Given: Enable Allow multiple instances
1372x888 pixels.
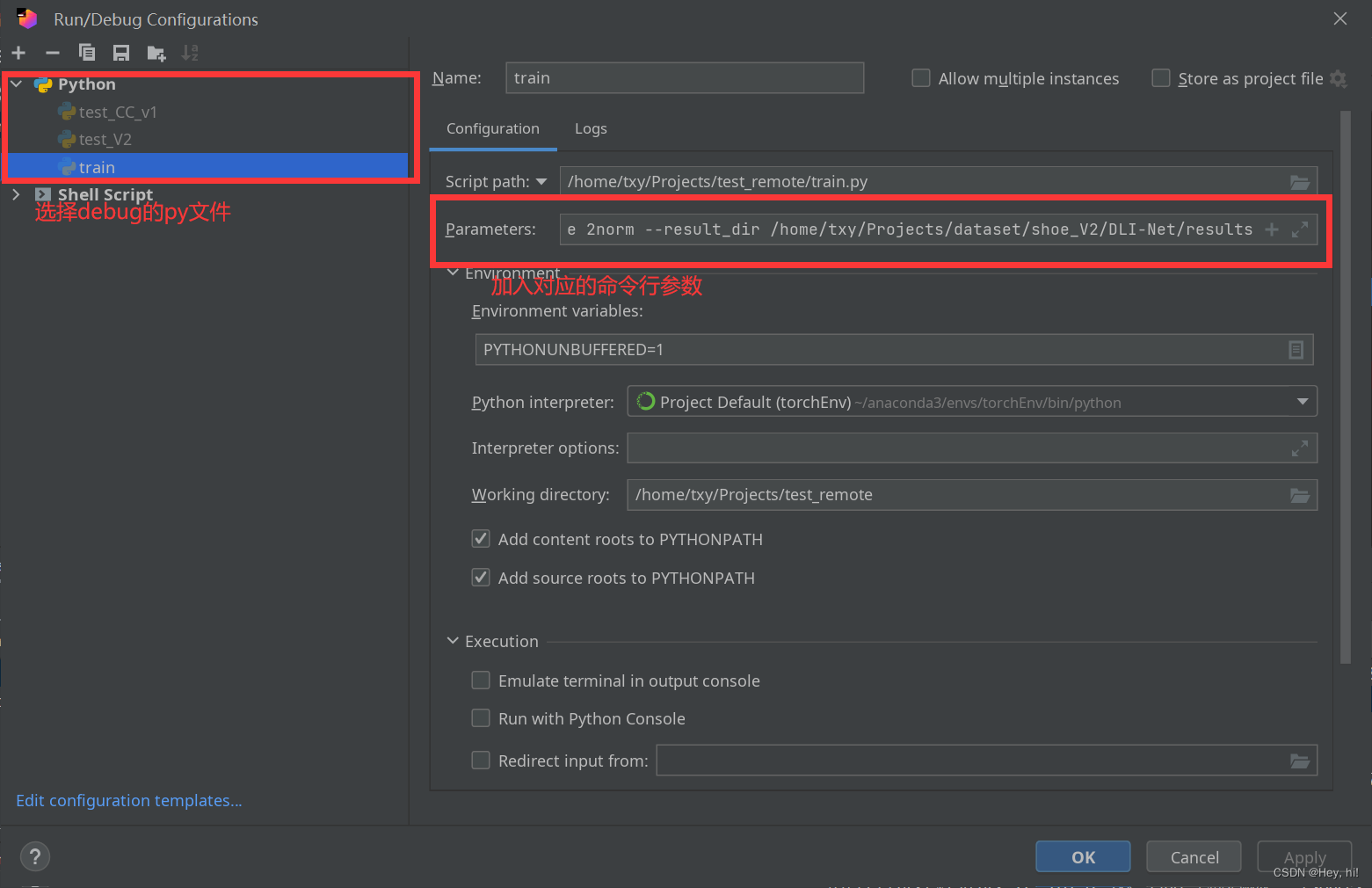Looking at the screenshot, I should pyautogui.click(x=920, y=78).
